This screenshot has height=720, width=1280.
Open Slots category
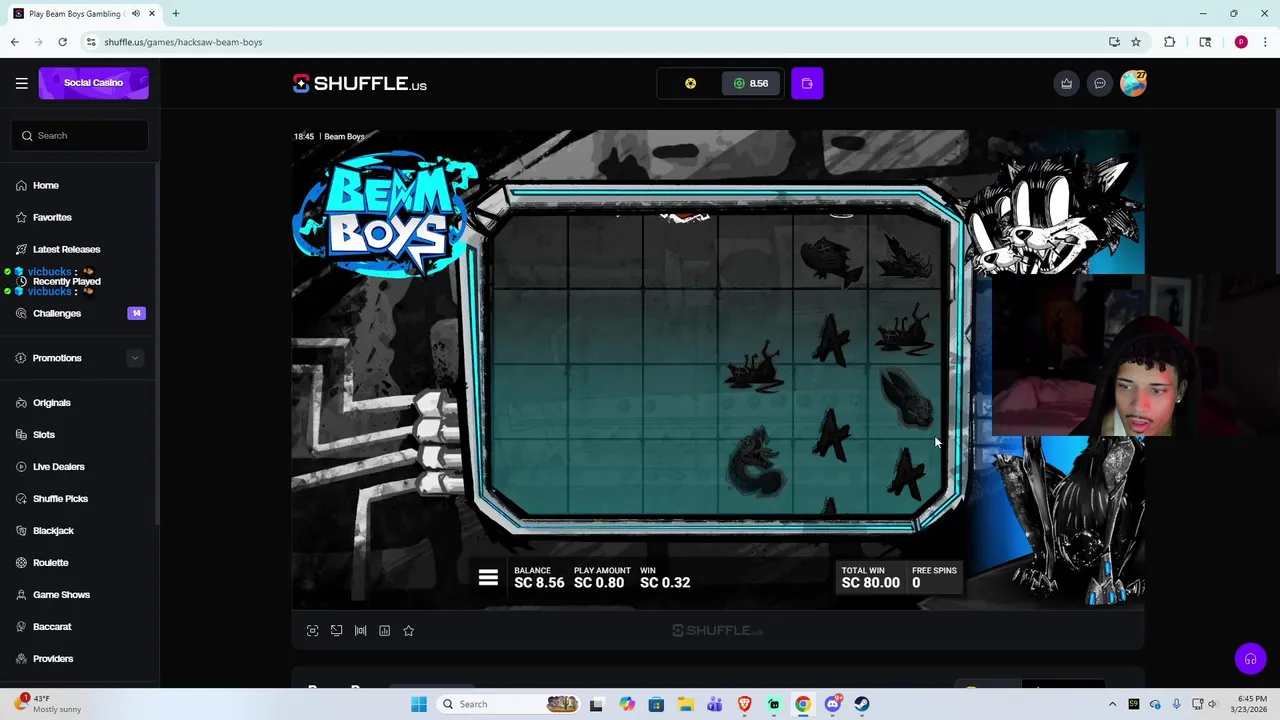point(44,434)
